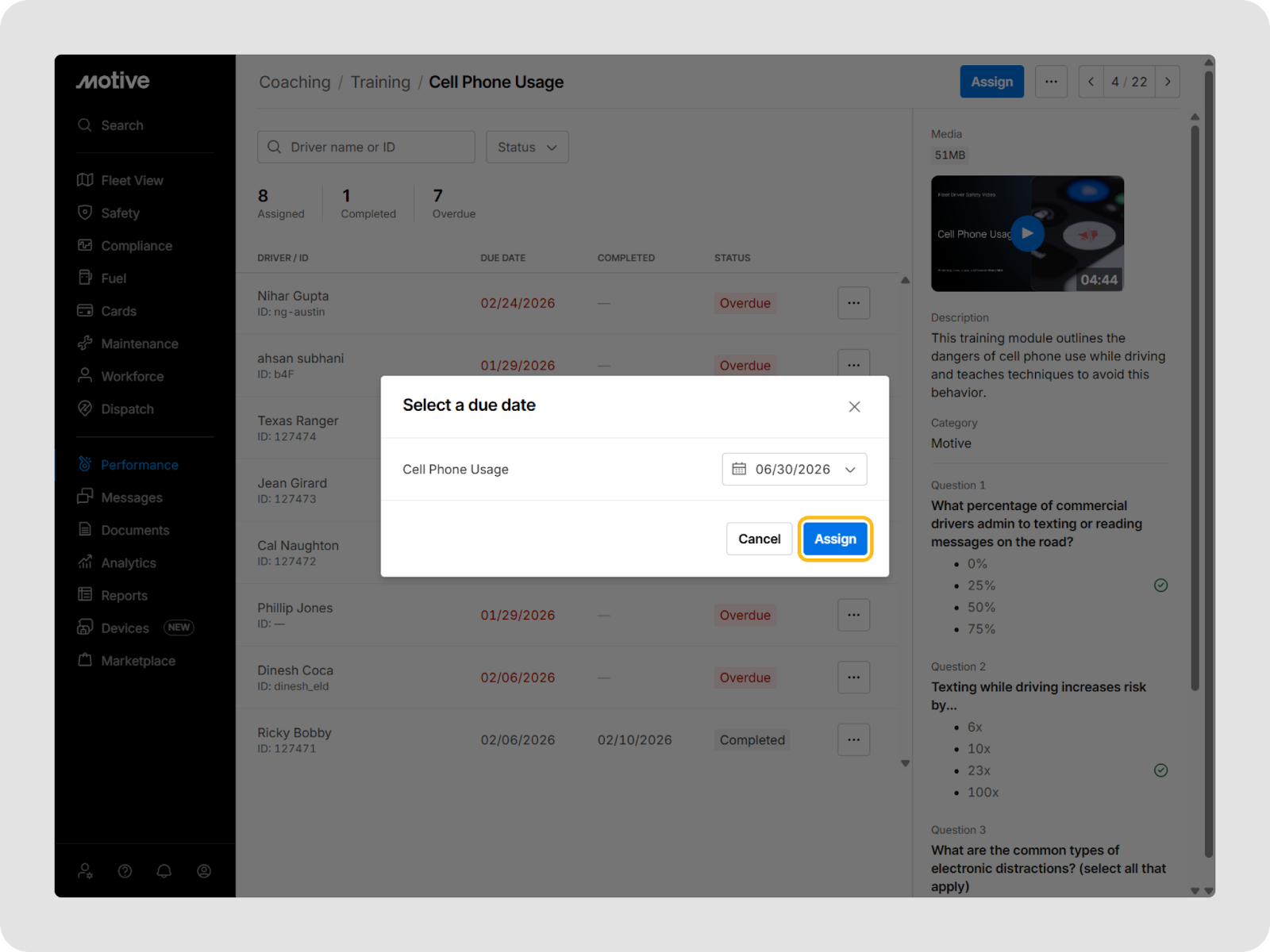Click the calendar icon in date field
Screen dimensions: 1270x952
coord(739,469)
